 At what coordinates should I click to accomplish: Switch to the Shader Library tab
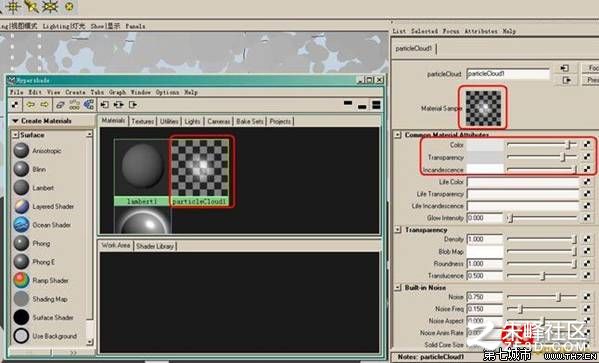coord(155,246)
